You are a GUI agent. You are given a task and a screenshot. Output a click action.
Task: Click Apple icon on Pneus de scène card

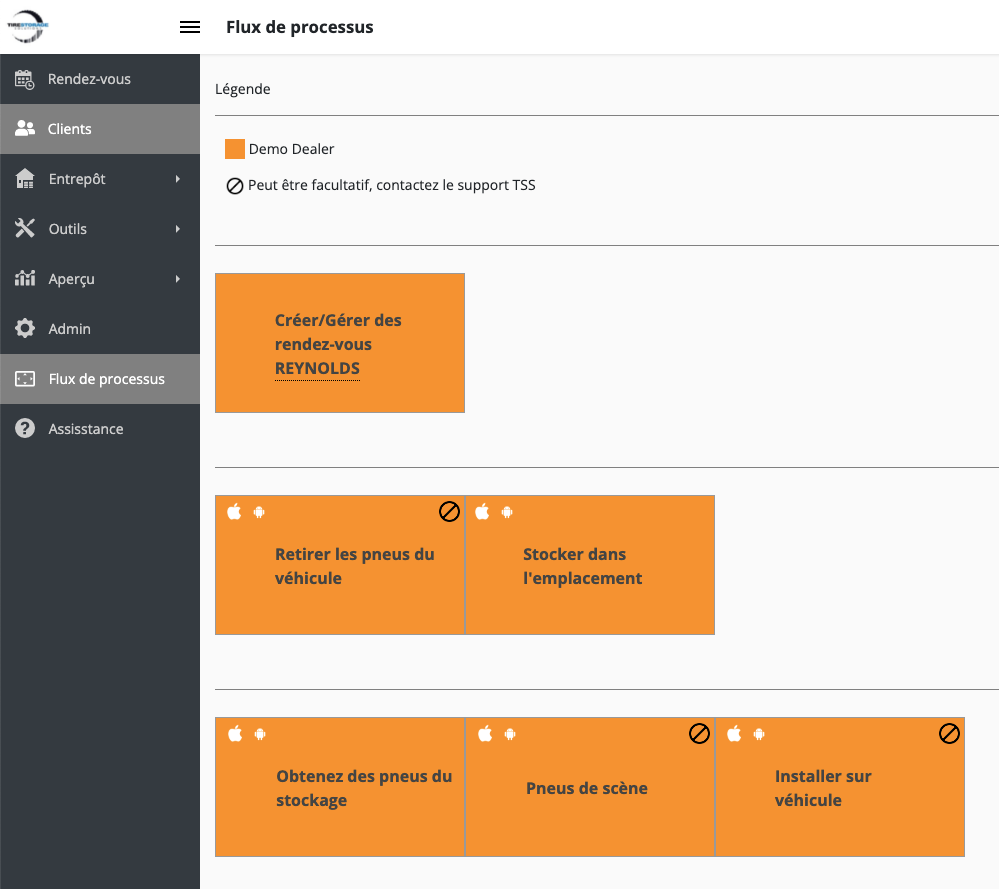pyautogui.click(x=485, y=734)
